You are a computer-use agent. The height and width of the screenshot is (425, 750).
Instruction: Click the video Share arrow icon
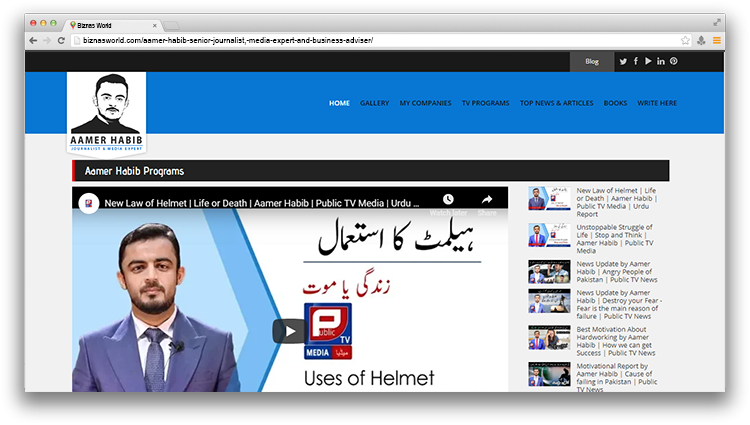487,199
